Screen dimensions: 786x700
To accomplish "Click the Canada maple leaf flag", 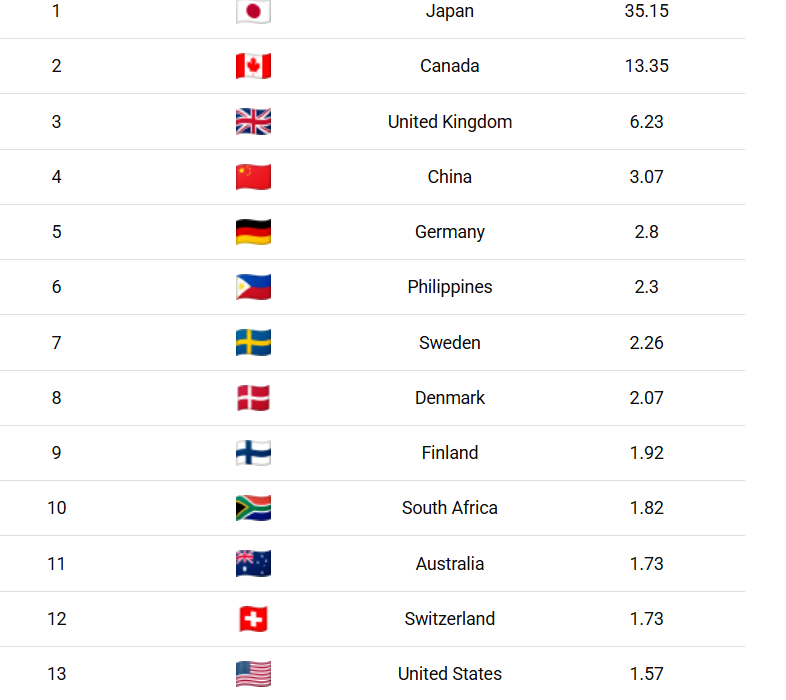I will (253, 66).
